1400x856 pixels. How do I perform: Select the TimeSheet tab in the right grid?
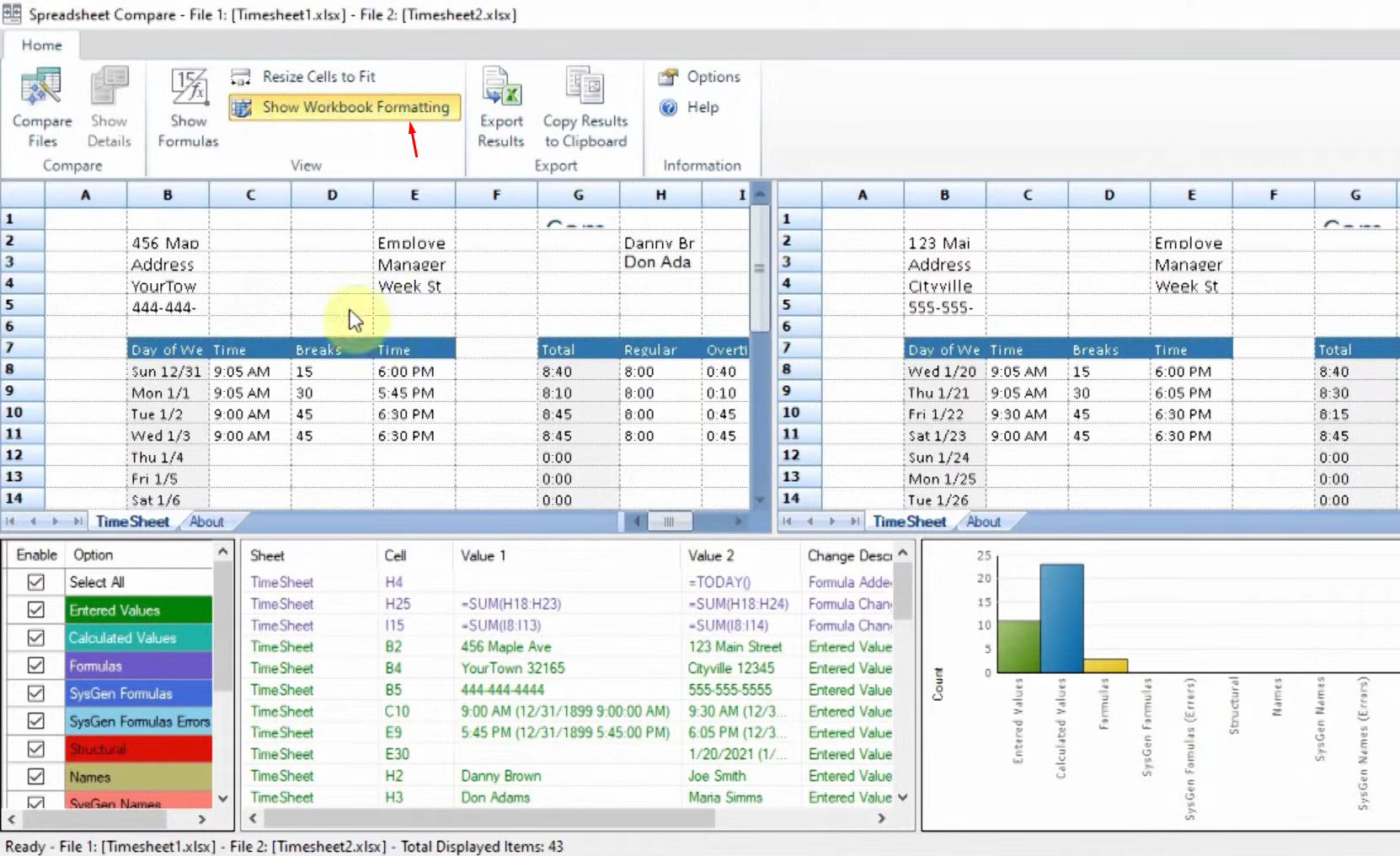(x=909, y=522)
